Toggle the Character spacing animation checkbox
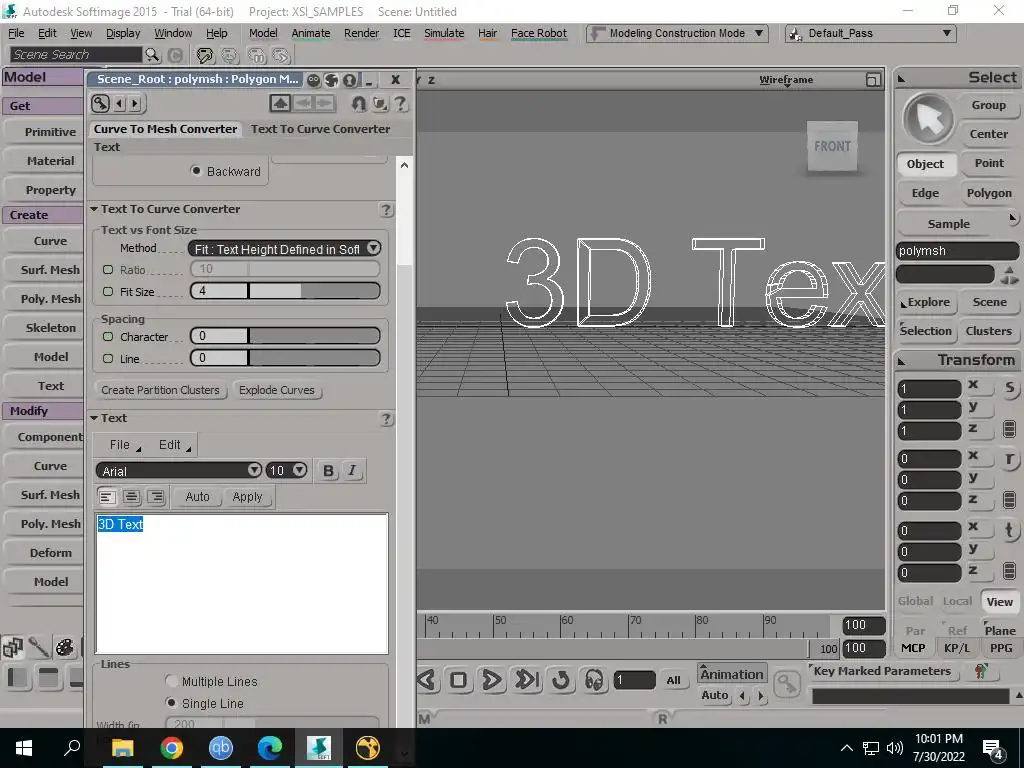The height and width of the screenshot is (768, 1024). pyautogui.click(x=108, y=337)
